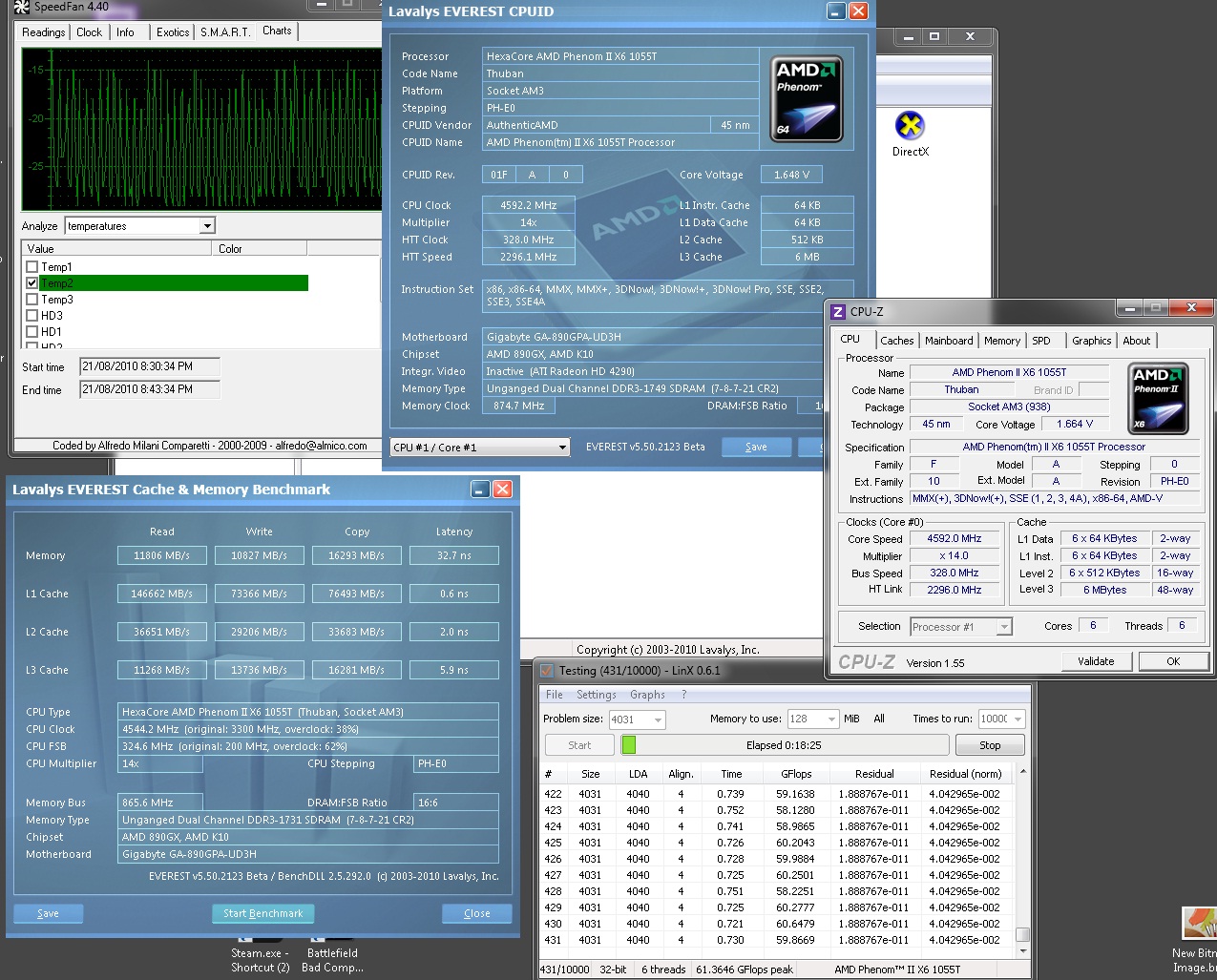Click the Color column header in SpeedFan
The width and height of the screenshot is (1217, 980).
260,249
